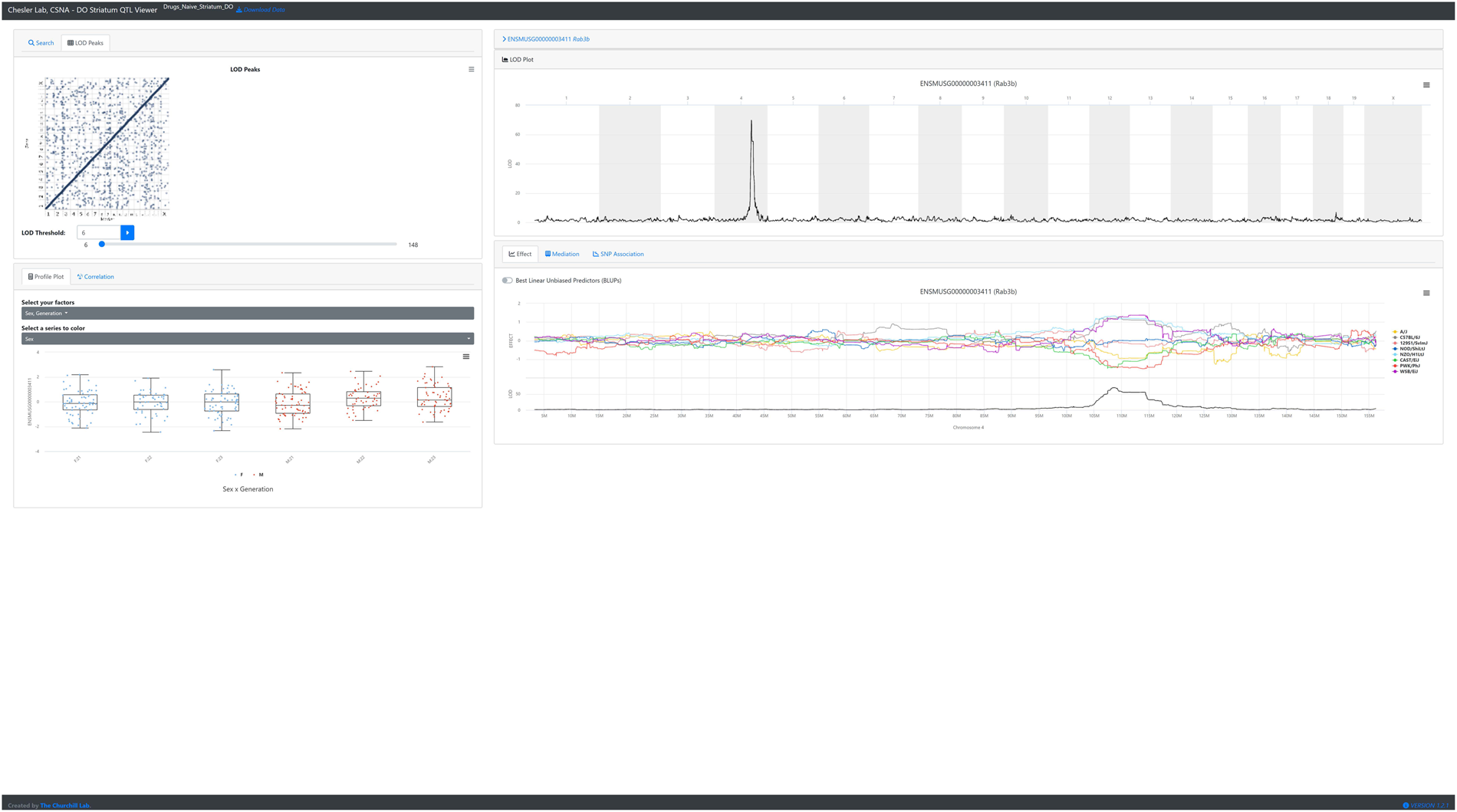Open the series to color Sex dropdown
This screenshot has height=812, width=1457.
pyautogui.click(x=247, y=339)
